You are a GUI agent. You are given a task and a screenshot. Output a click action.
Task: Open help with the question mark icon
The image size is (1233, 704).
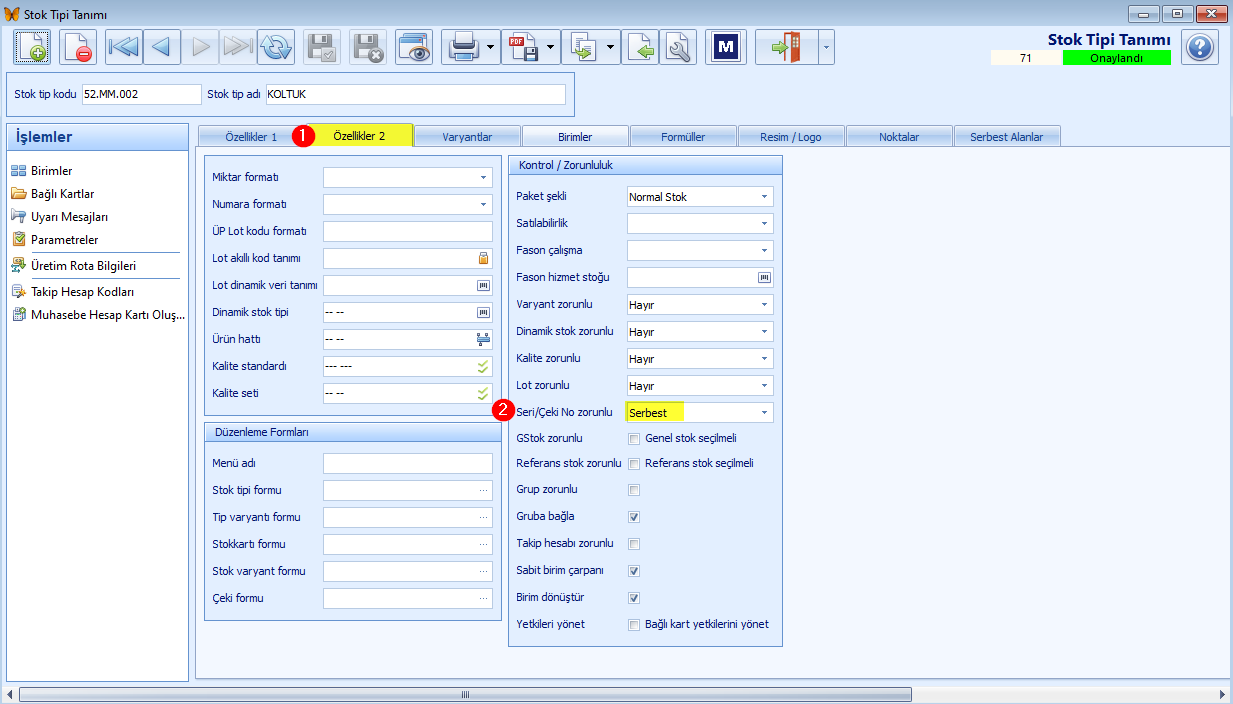[x=1199, y=47]
